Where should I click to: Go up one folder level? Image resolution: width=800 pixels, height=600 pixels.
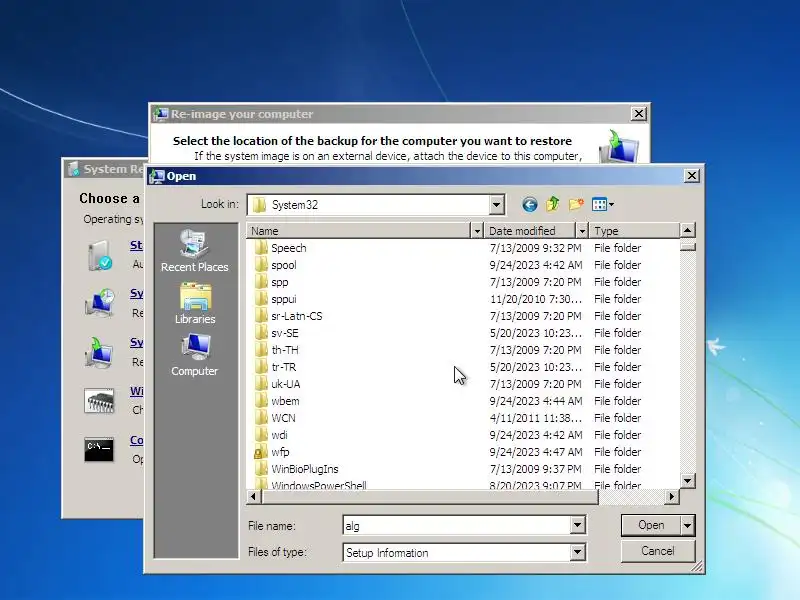coord(553,205)
